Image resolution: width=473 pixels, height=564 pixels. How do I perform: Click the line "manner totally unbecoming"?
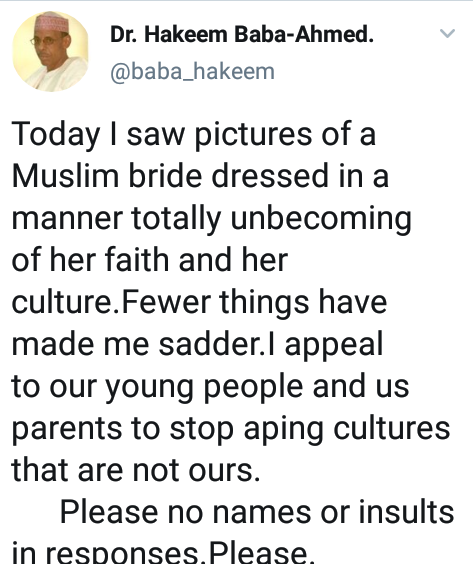click(212, 219)
